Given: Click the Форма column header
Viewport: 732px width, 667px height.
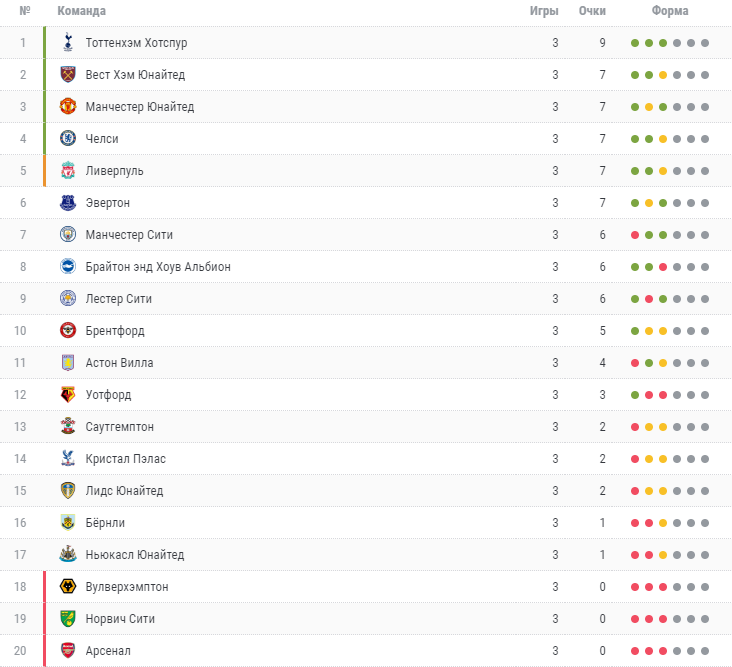Looking at the screenshot, I should click(x=669, y=10).
